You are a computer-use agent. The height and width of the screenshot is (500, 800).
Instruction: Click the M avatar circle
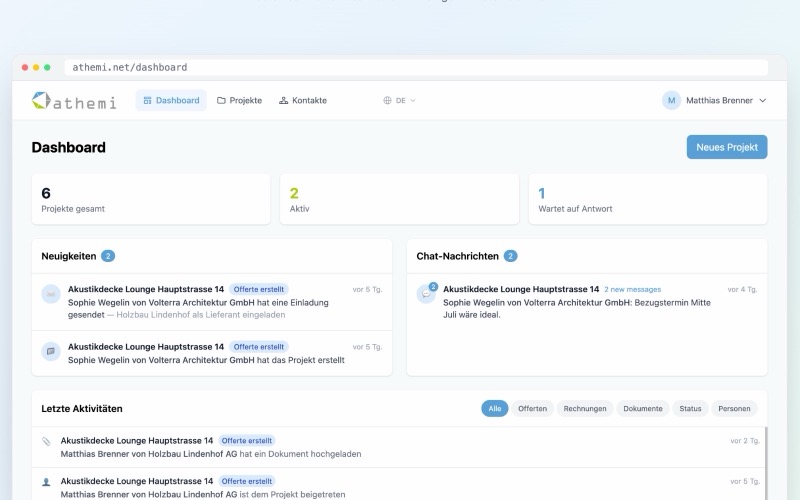[671, 101]
